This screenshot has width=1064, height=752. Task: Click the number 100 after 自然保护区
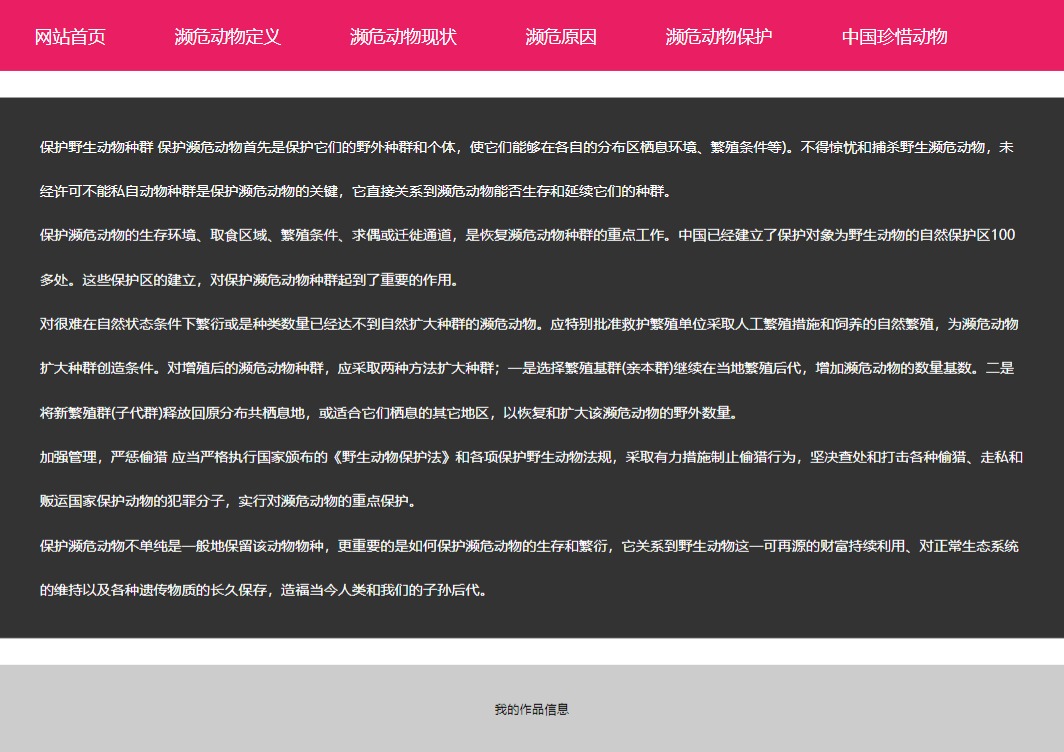(x=1003, y=235)
